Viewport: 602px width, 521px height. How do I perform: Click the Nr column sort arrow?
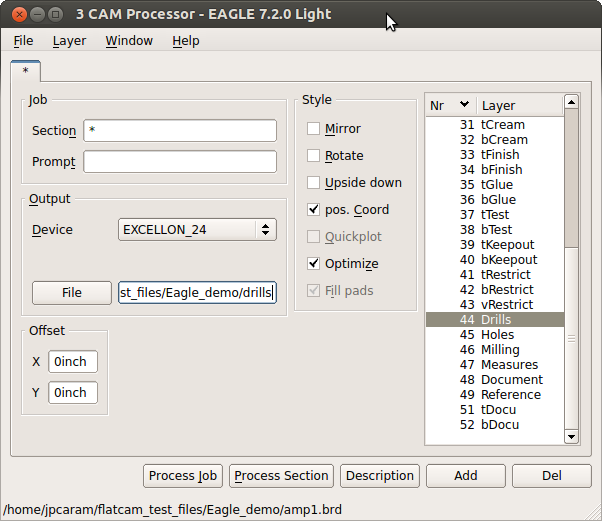(x=464, y=105)
